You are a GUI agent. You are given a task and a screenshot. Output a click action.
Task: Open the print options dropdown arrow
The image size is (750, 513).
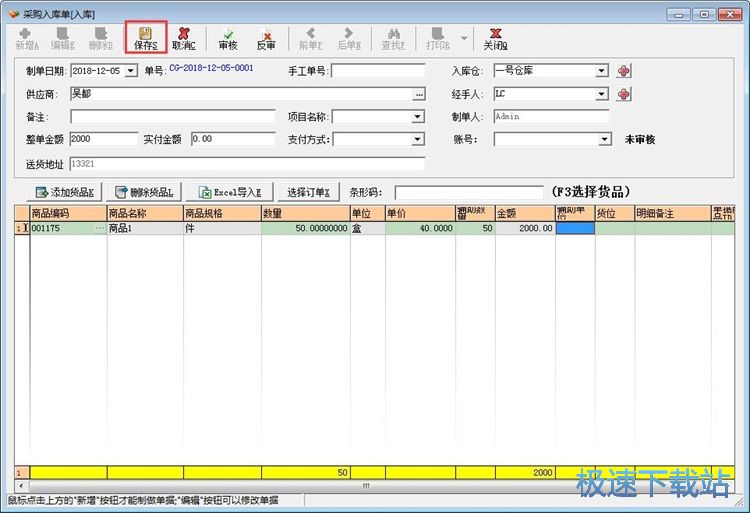click(463, 38)
